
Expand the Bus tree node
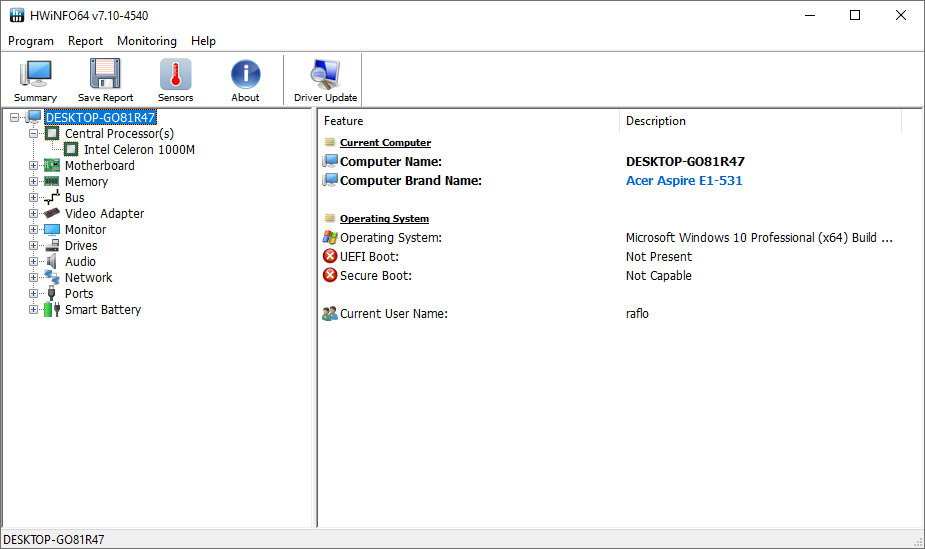(34, 197)
